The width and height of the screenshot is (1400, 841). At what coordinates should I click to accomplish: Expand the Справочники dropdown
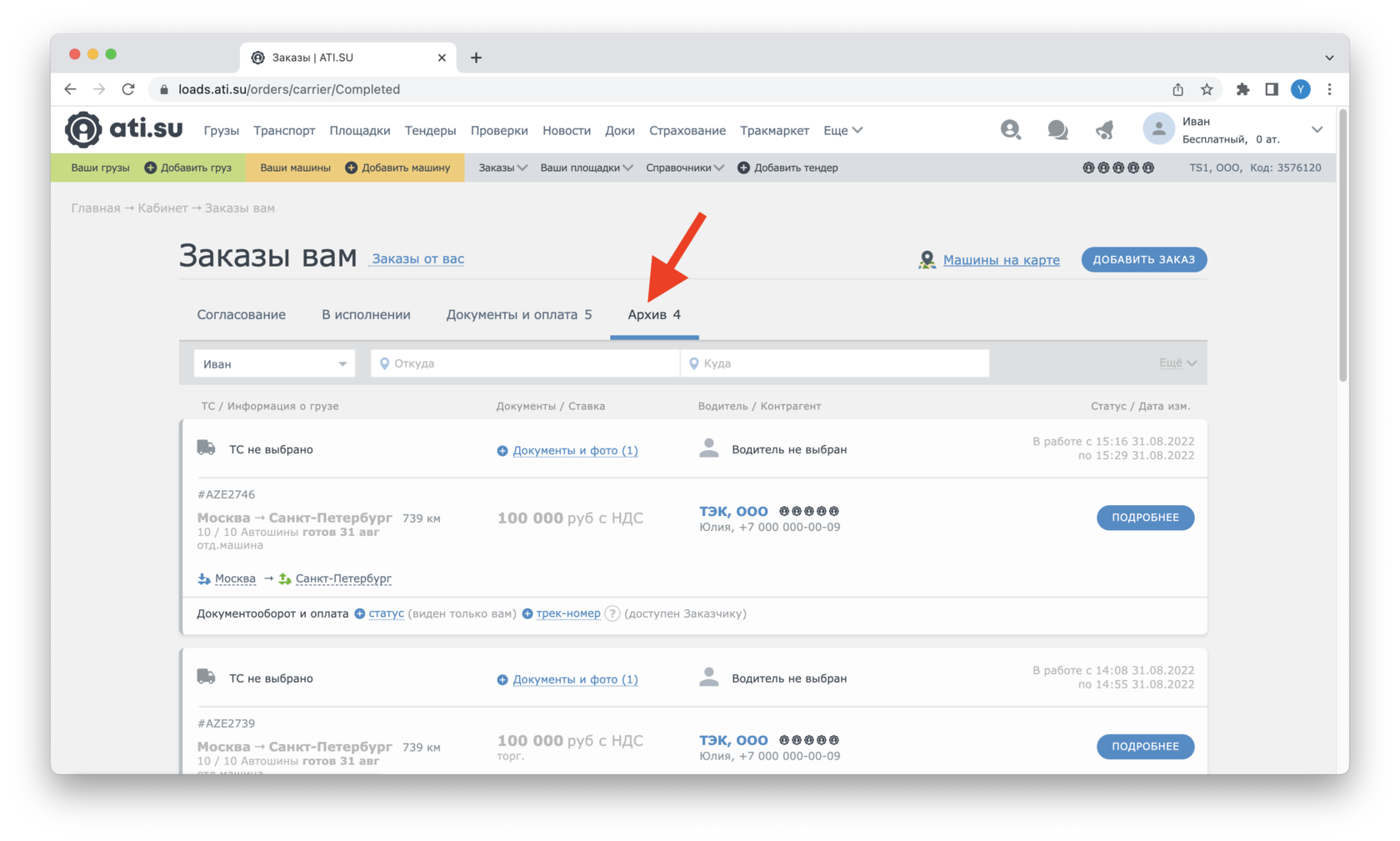click(x=685, y=168)
